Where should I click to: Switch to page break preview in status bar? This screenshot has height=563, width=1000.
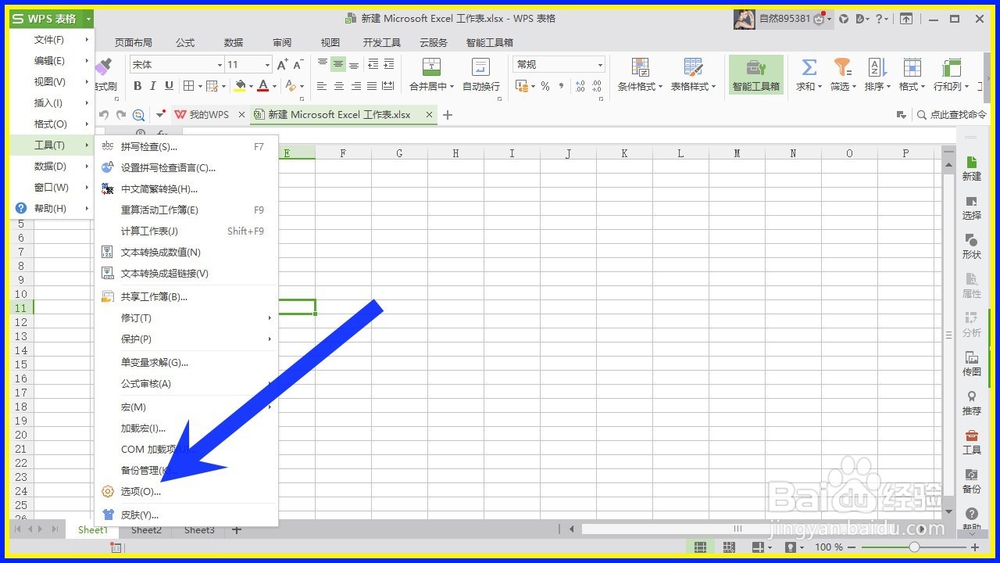click(x=729, y=547)
